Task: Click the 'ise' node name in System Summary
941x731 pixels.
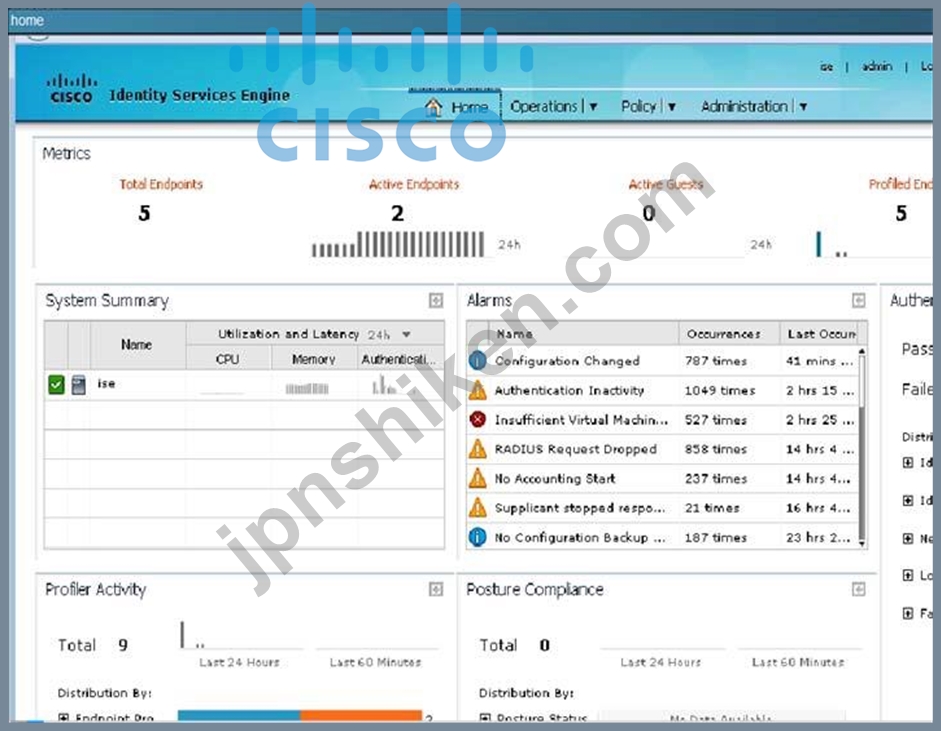Action: pos(106,384)
